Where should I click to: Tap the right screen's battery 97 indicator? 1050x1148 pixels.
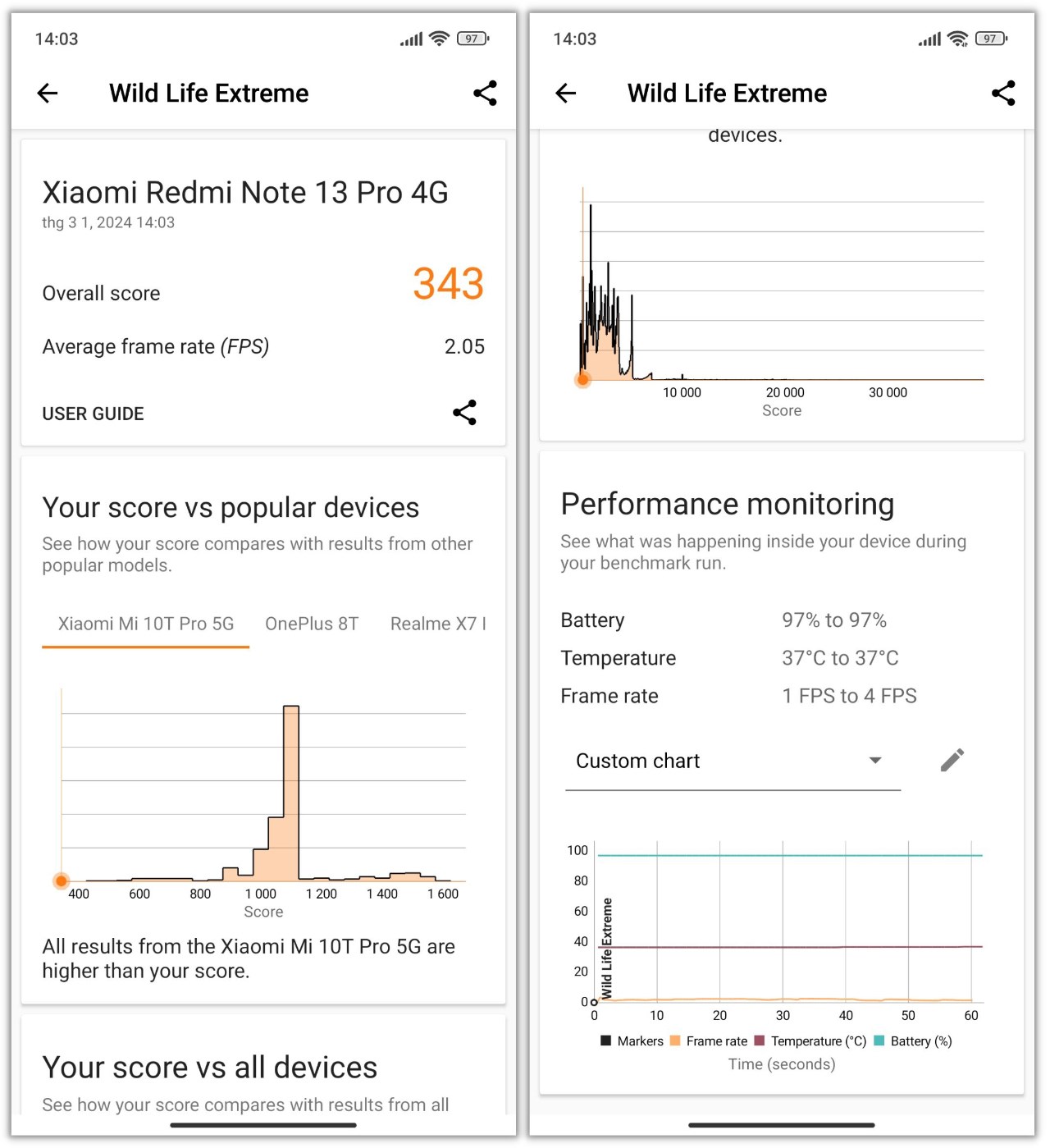[x=992, y=39]
